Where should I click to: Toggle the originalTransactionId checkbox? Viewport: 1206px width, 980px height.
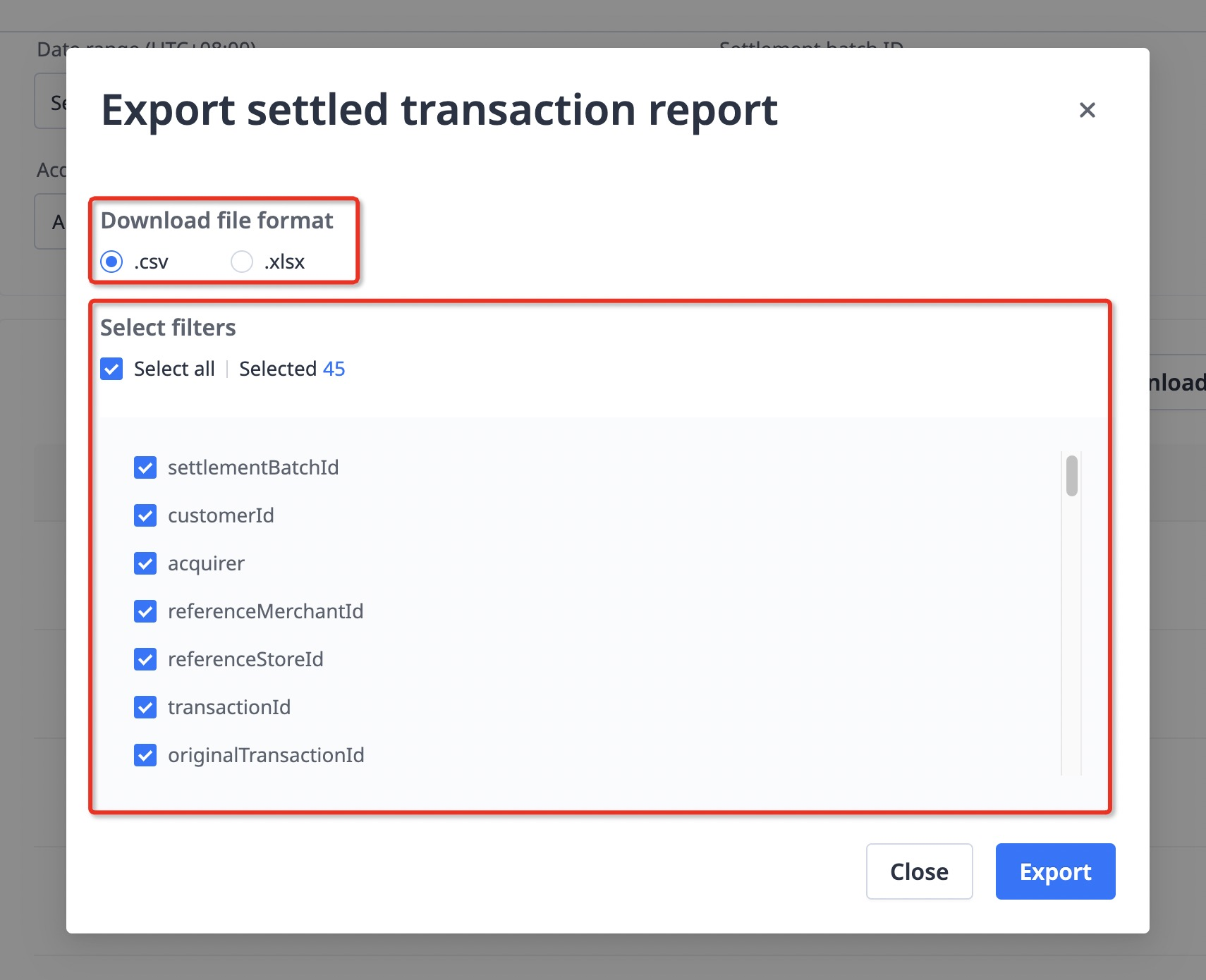click(x=145, y=755)
